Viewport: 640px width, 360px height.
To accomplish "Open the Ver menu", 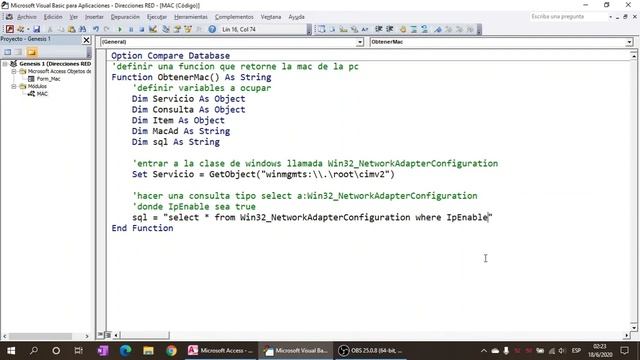I will point(73,17).
